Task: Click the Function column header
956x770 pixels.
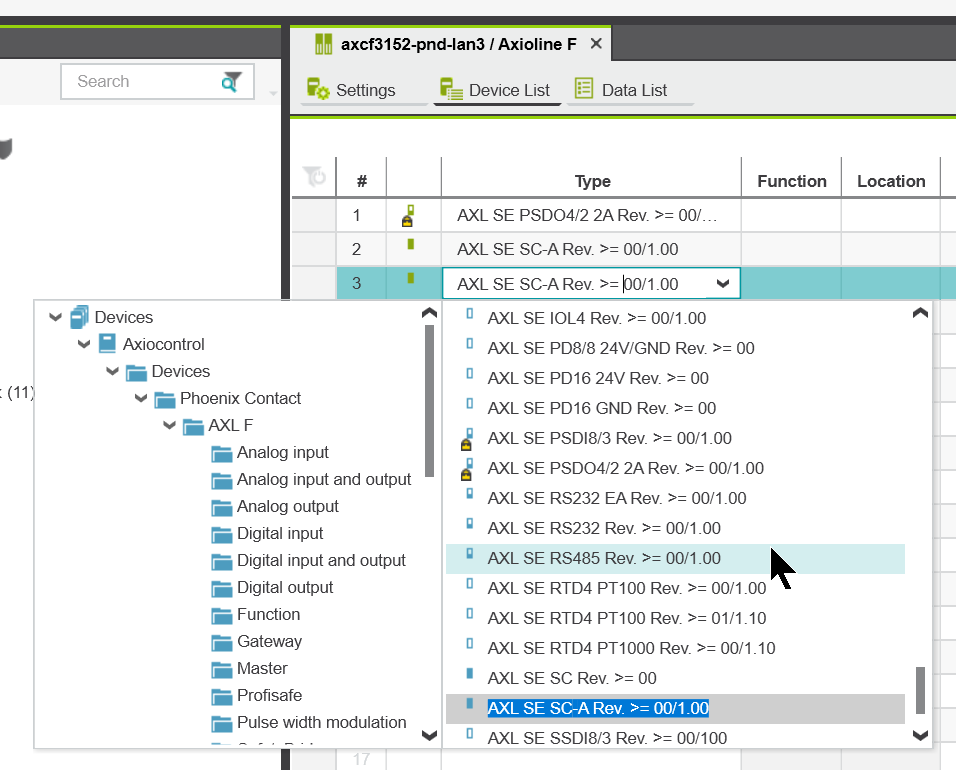Action: (791, 181)
